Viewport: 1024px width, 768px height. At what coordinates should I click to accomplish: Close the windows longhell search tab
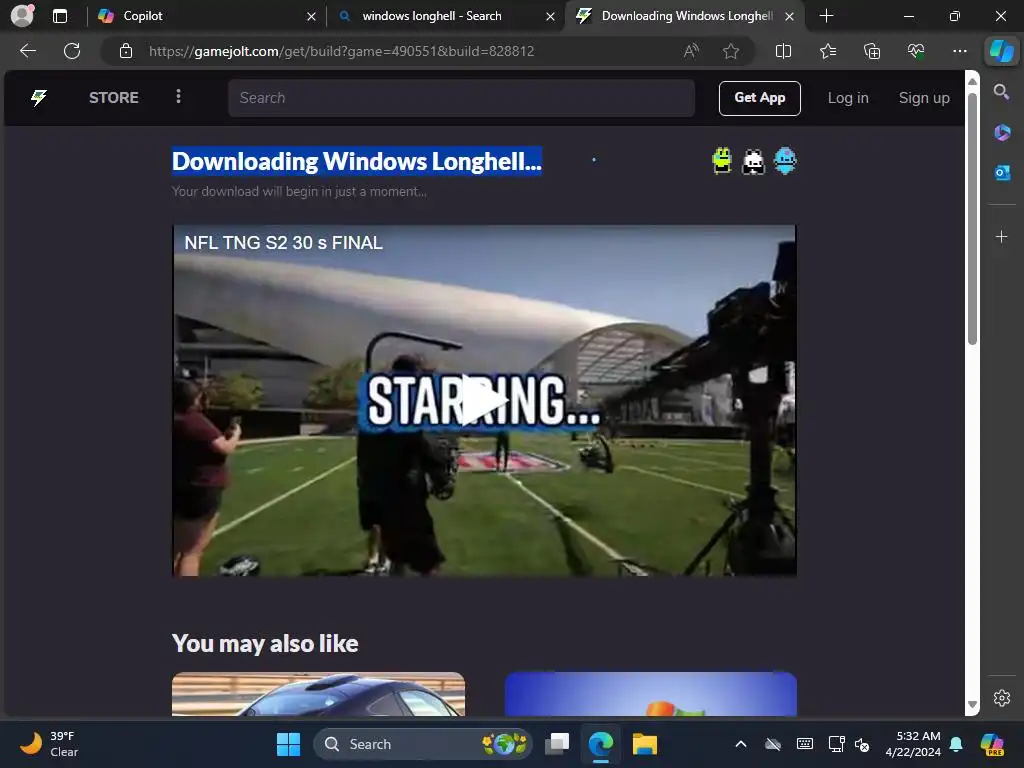(551, 16)
